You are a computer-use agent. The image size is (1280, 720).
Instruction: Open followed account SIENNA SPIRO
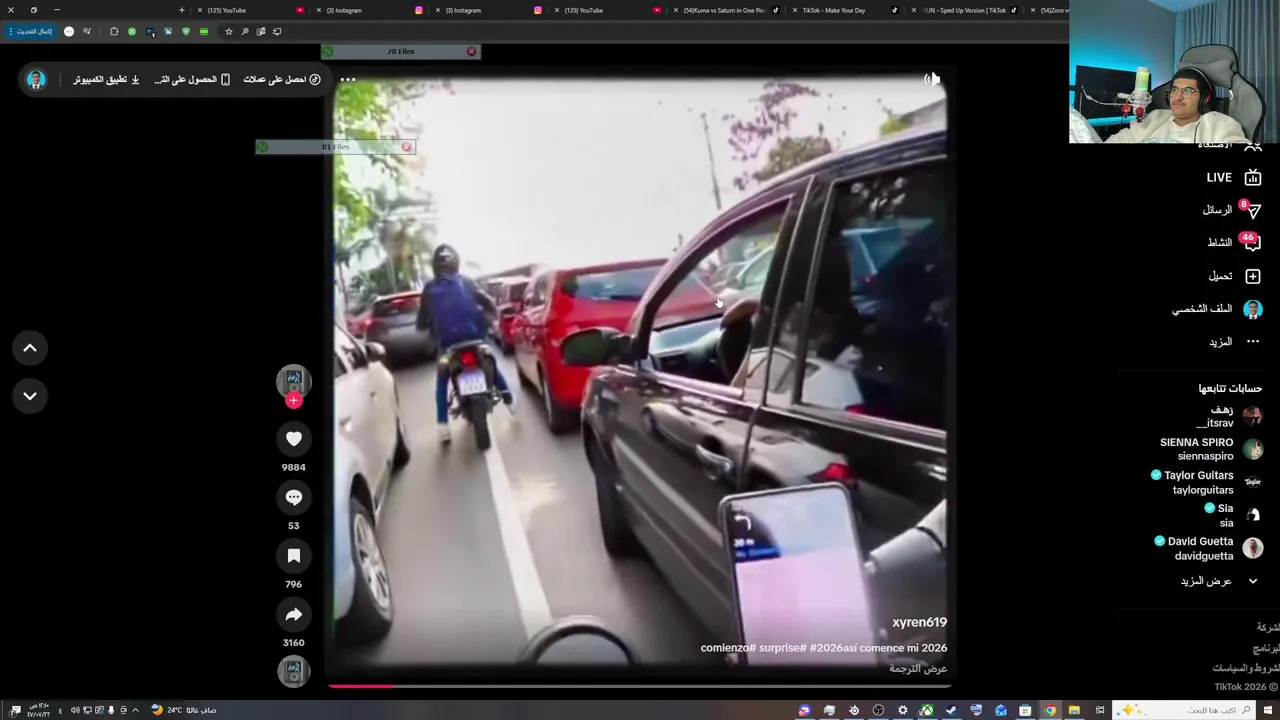pos(1211,449)
